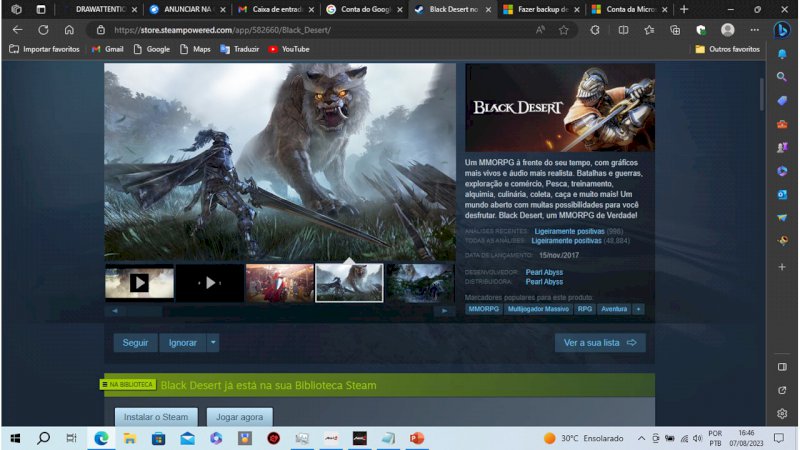This screenshot has height=450, width=800.
Task: Open the browser home page icon
Action: (69, 30)
